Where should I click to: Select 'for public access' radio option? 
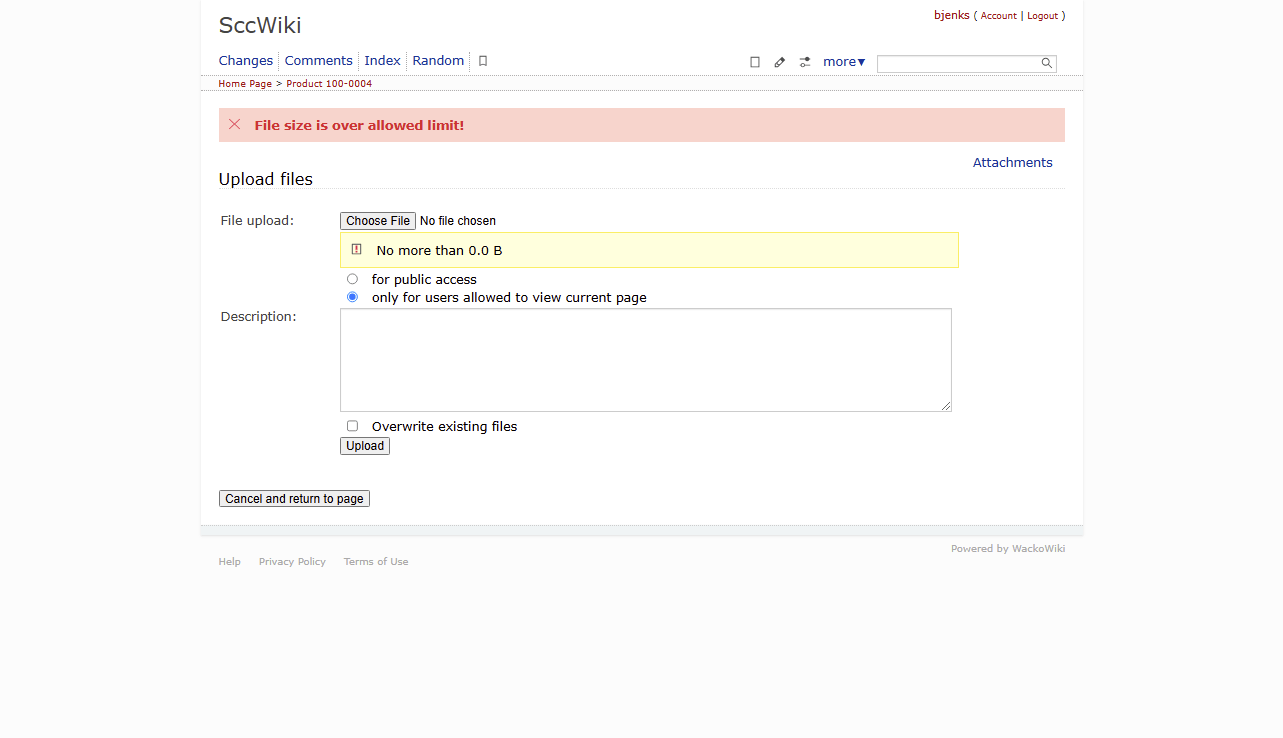[x=352, y=279]
